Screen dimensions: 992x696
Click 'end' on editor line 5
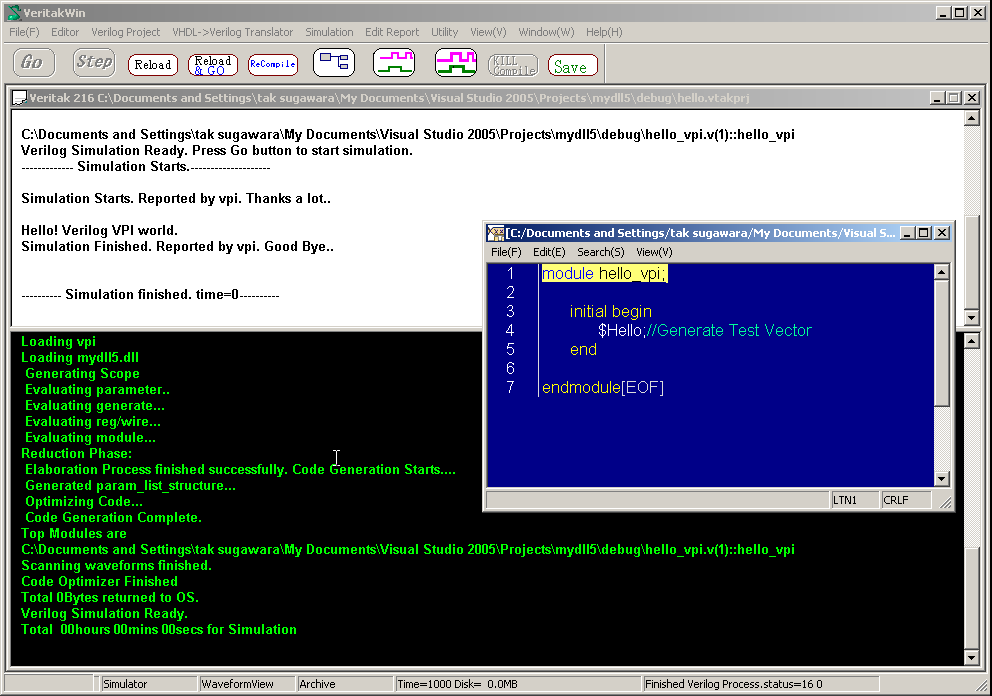[x=583, y=349]
